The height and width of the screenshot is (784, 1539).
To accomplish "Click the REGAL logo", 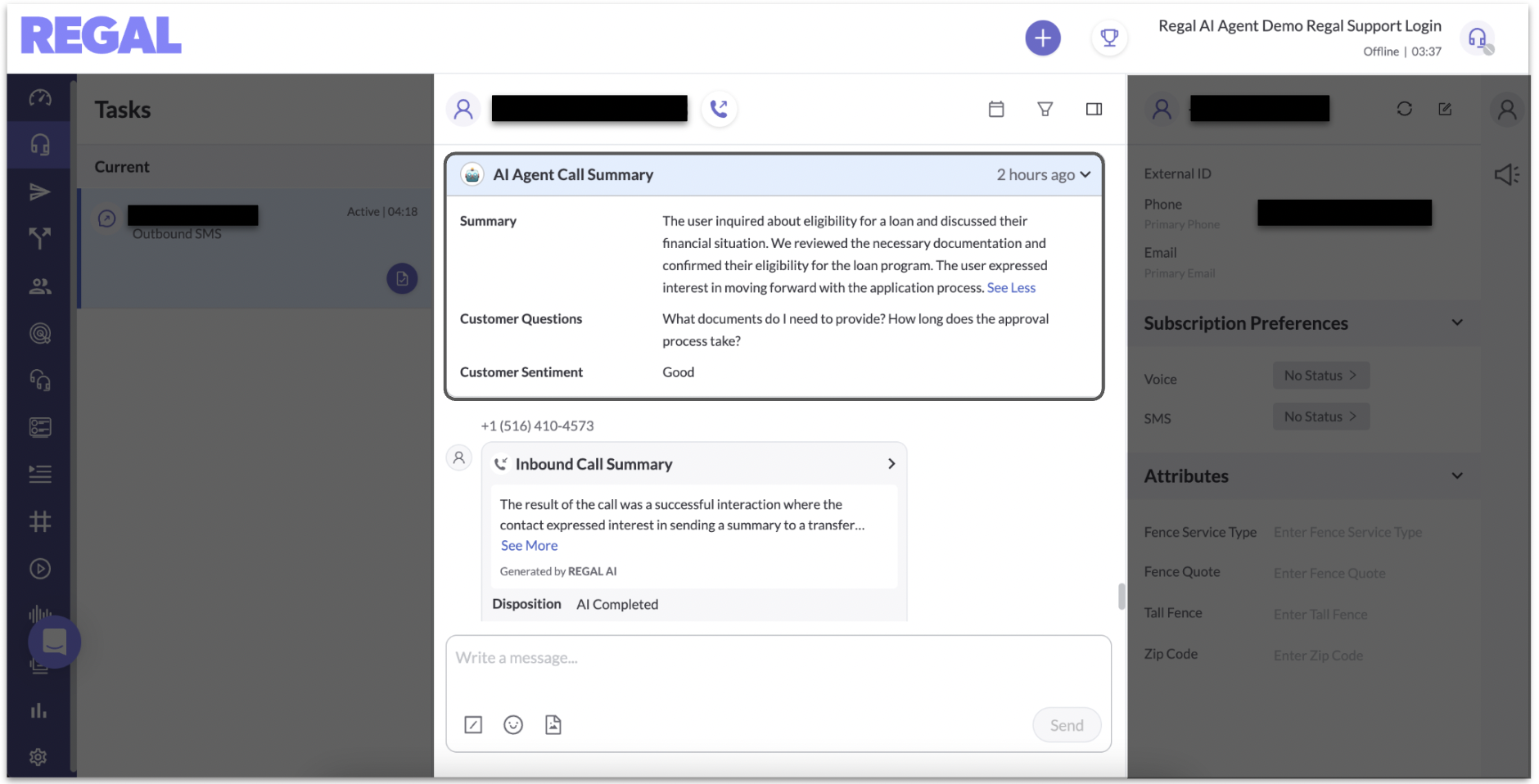I will coord(102,36).
